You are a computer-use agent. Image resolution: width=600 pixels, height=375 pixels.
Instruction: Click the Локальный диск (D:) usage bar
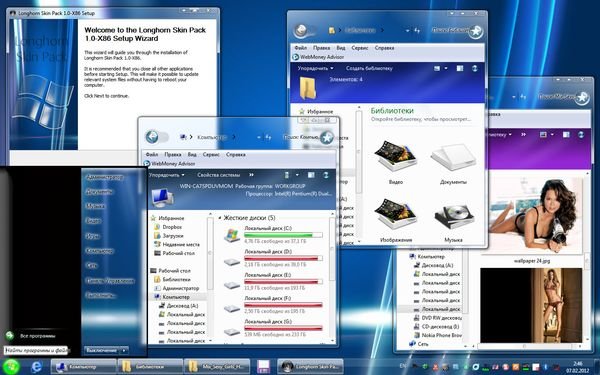click(283, 258)
